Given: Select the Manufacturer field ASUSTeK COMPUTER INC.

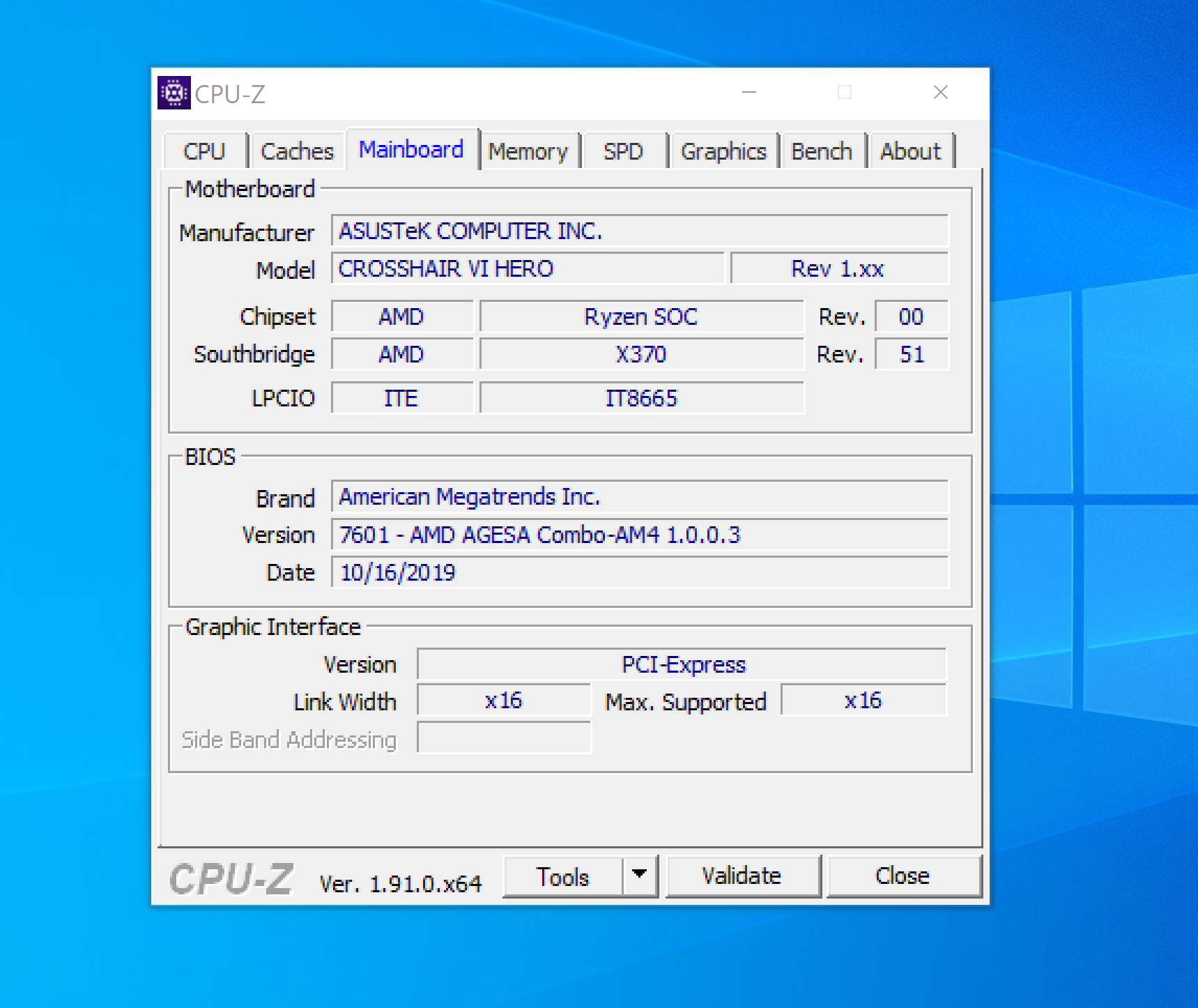Looking at the screenshot, I should pyautogui.click(x=640, y=231).
